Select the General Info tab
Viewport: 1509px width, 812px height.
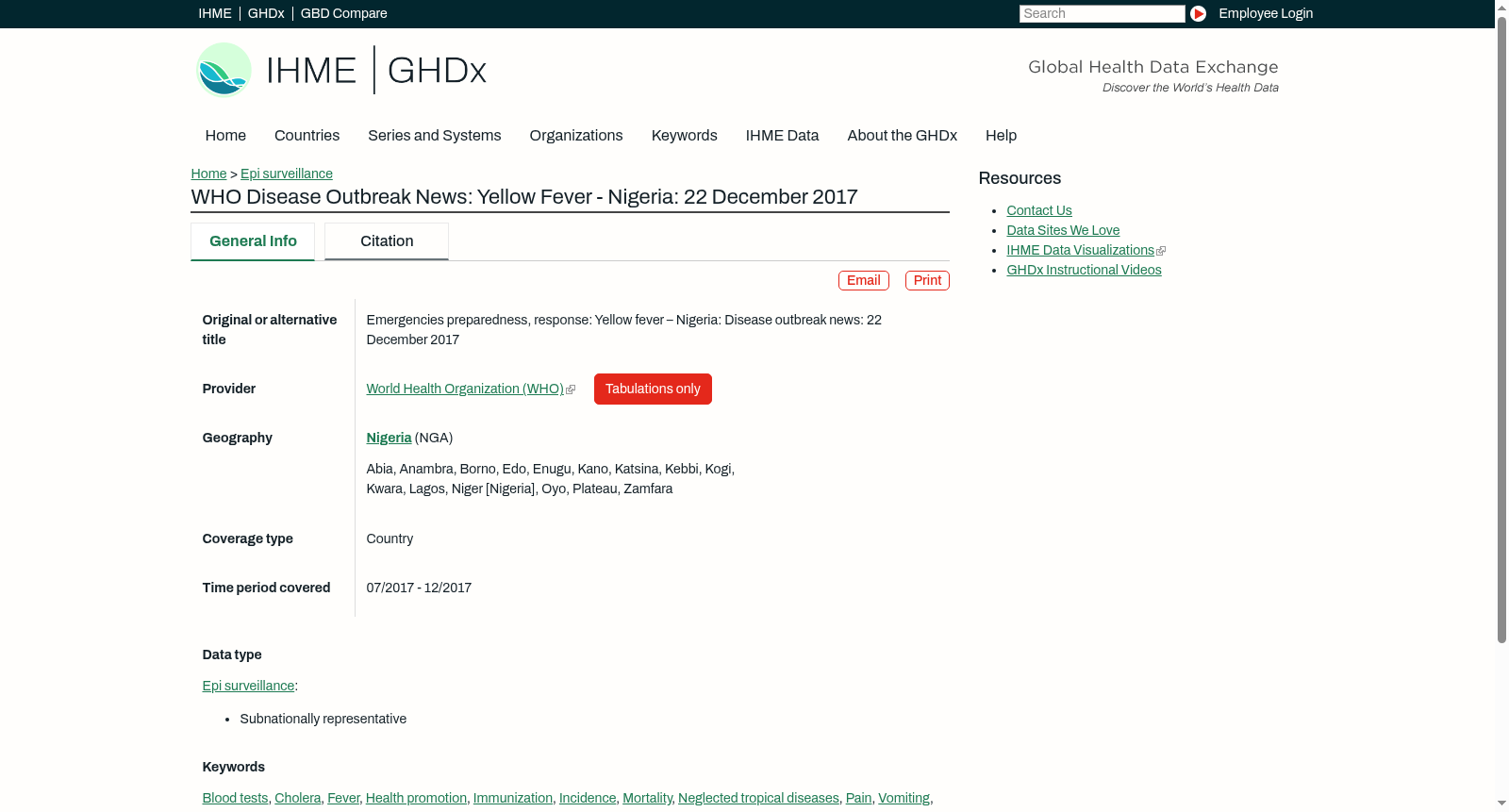(253, 241)
